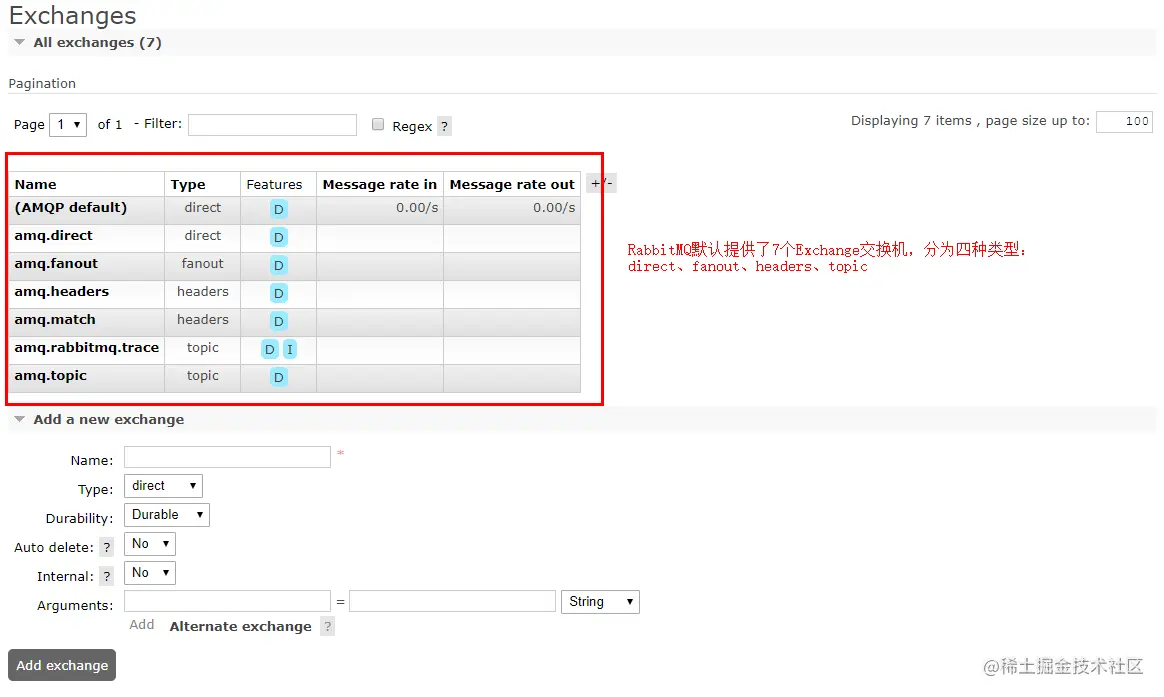Click the I badge in amq.rabbitmq.trace row
Screen dimensions: 1164x697
(290, 350)
